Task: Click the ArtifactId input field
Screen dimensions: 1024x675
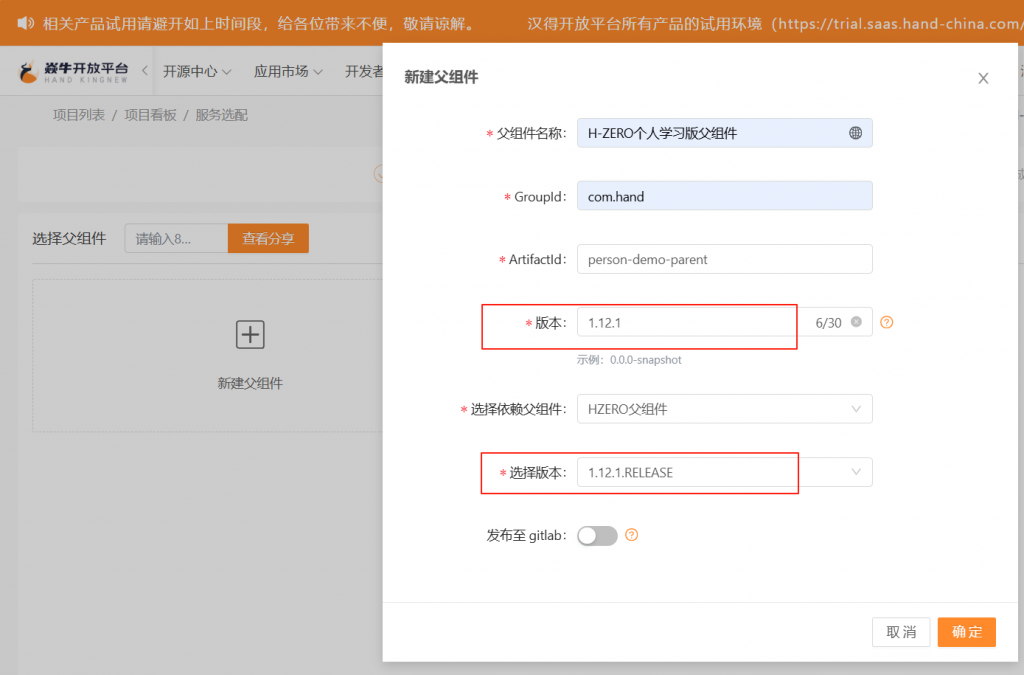Action: [x=724, y=259]
